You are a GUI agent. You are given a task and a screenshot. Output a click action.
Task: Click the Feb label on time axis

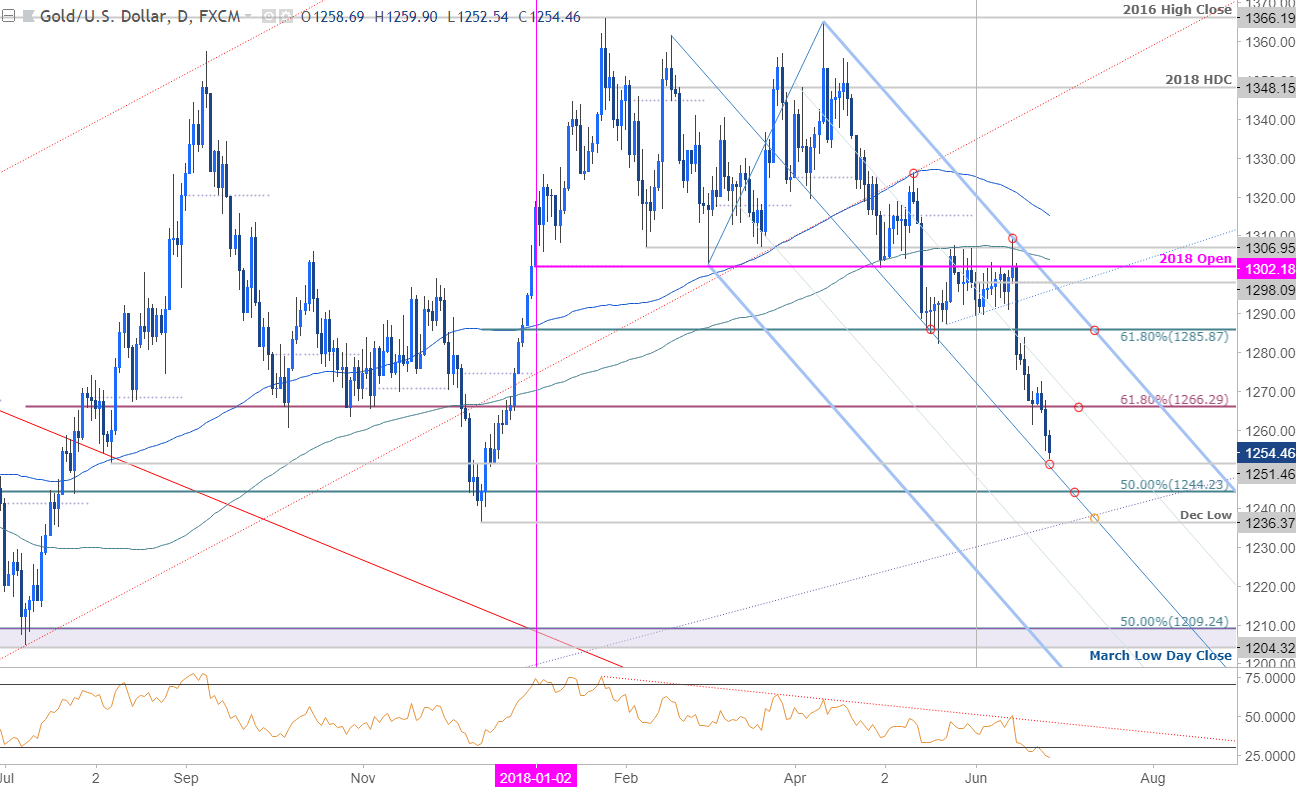pyautogui.click(x=626, y=776)
